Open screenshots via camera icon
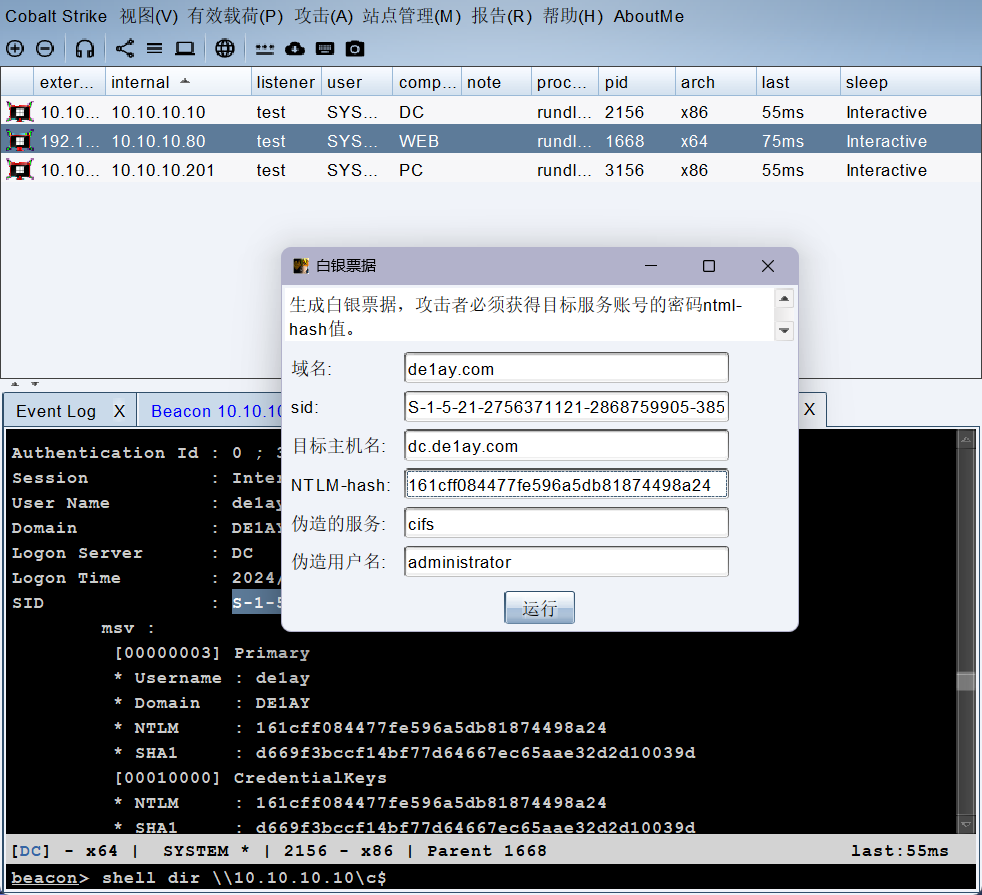The image size is (982, 895). pyautogui.click(x=355, y=48)
